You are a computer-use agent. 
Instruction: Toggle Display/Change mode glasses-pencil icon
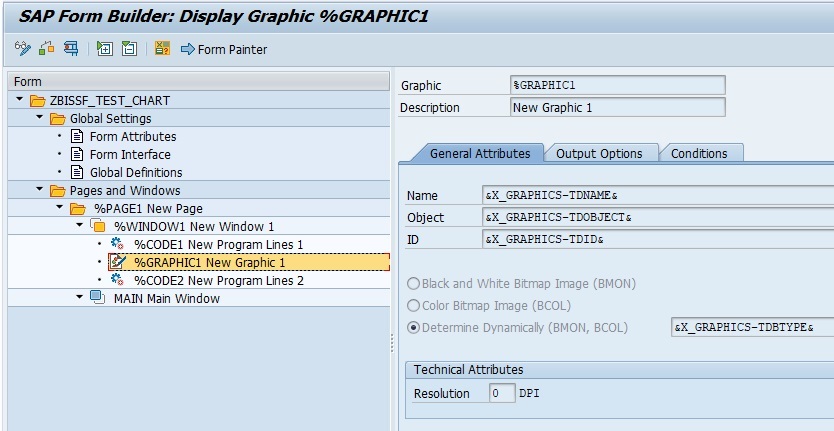click(22, 49)
